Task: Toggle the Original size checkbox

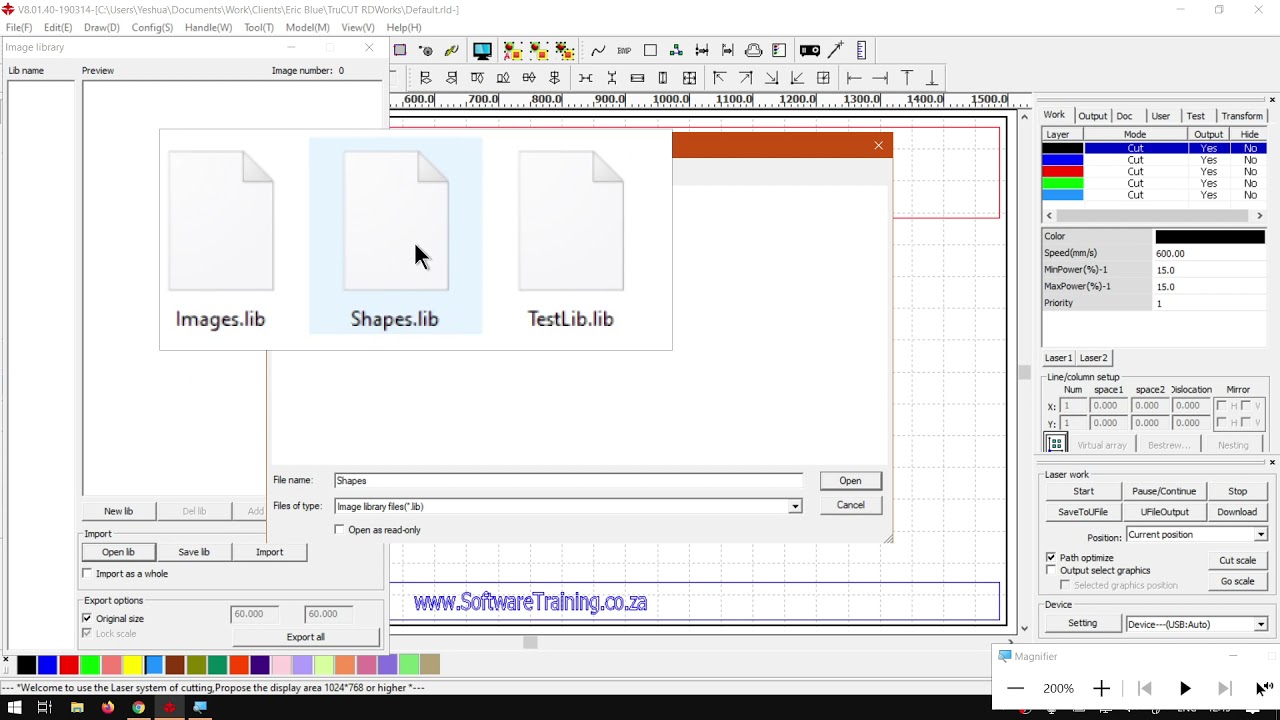Action: [x=87, y=619]
